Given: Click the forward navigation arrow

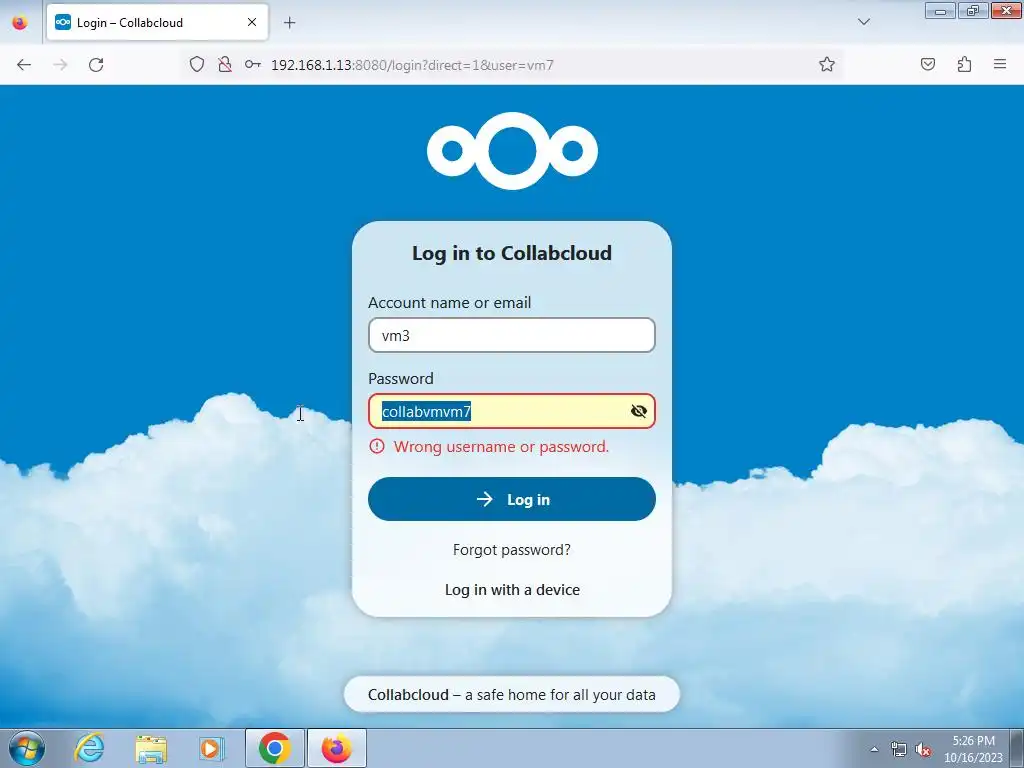Looking at the screenshot, I should (x=60, y=65).
